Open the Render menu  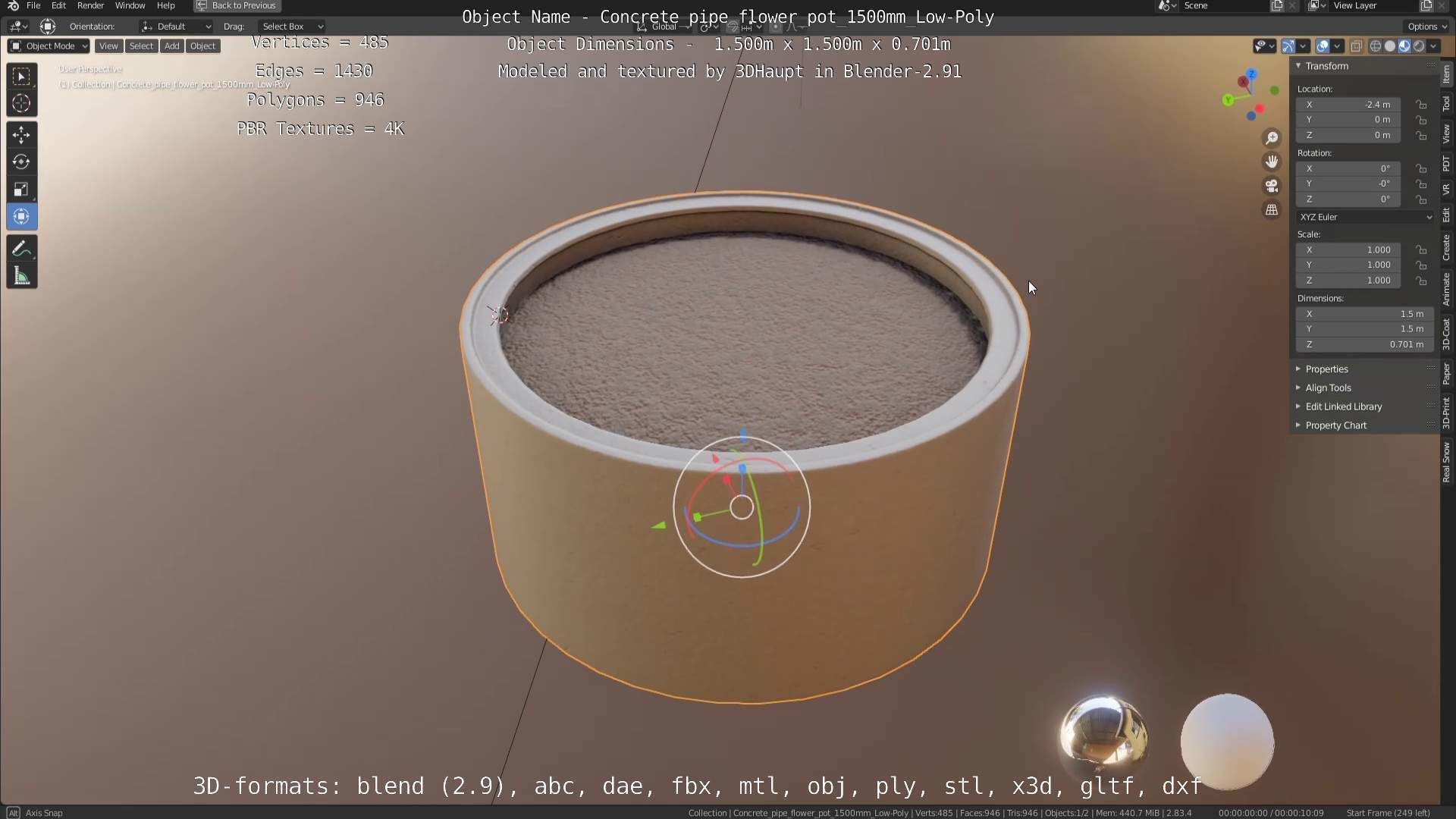(90, 5)
